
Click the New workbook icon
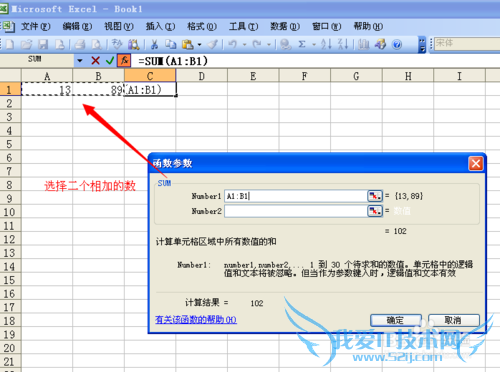pos(10,44)
